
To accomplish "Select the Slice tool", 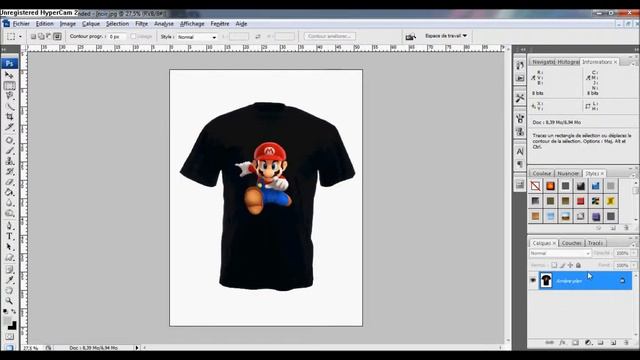I will [9, 127].
